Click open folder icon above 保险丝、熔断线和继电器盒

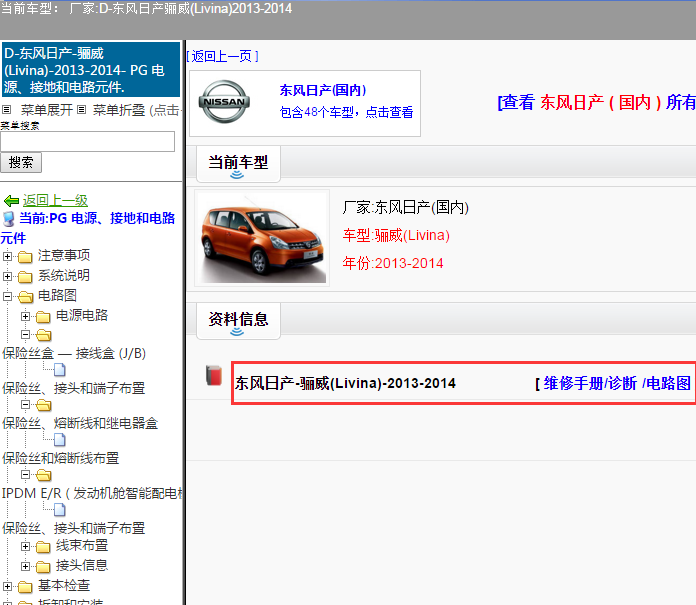tap(44, 405)
